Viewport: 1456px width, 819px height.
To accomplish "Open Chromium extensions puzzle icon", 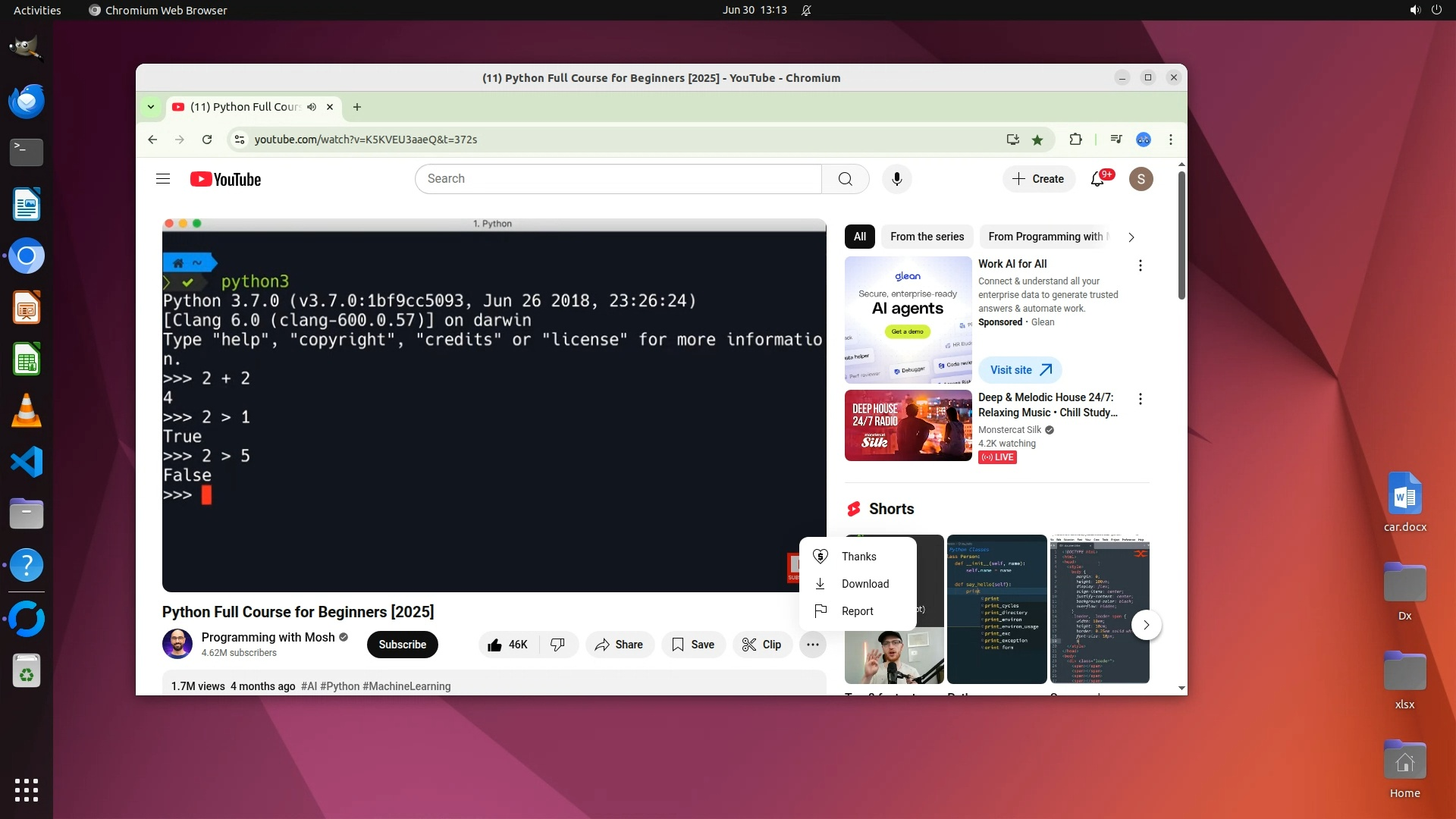I will pos(1075,140).
